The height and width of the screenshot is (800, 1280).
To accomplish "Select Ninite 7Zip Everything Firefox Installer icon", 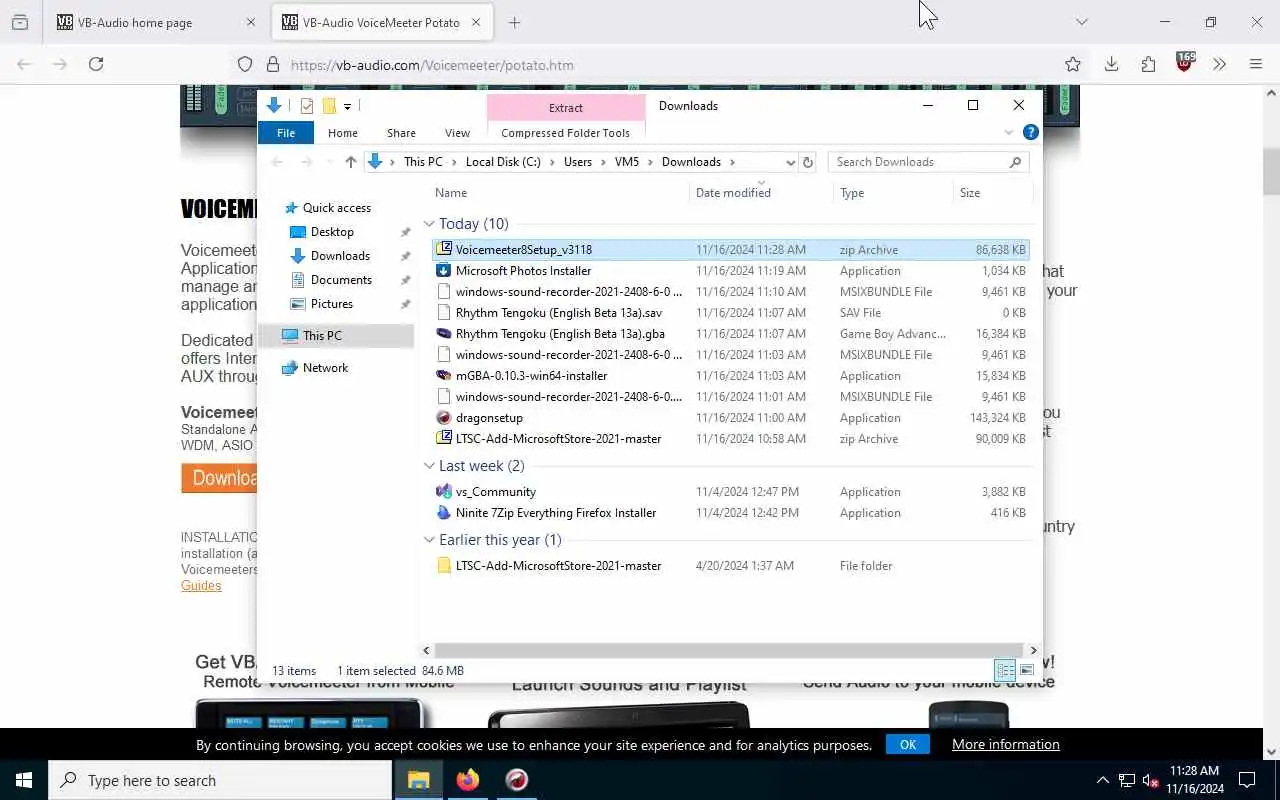I will (x=444, y=512).
